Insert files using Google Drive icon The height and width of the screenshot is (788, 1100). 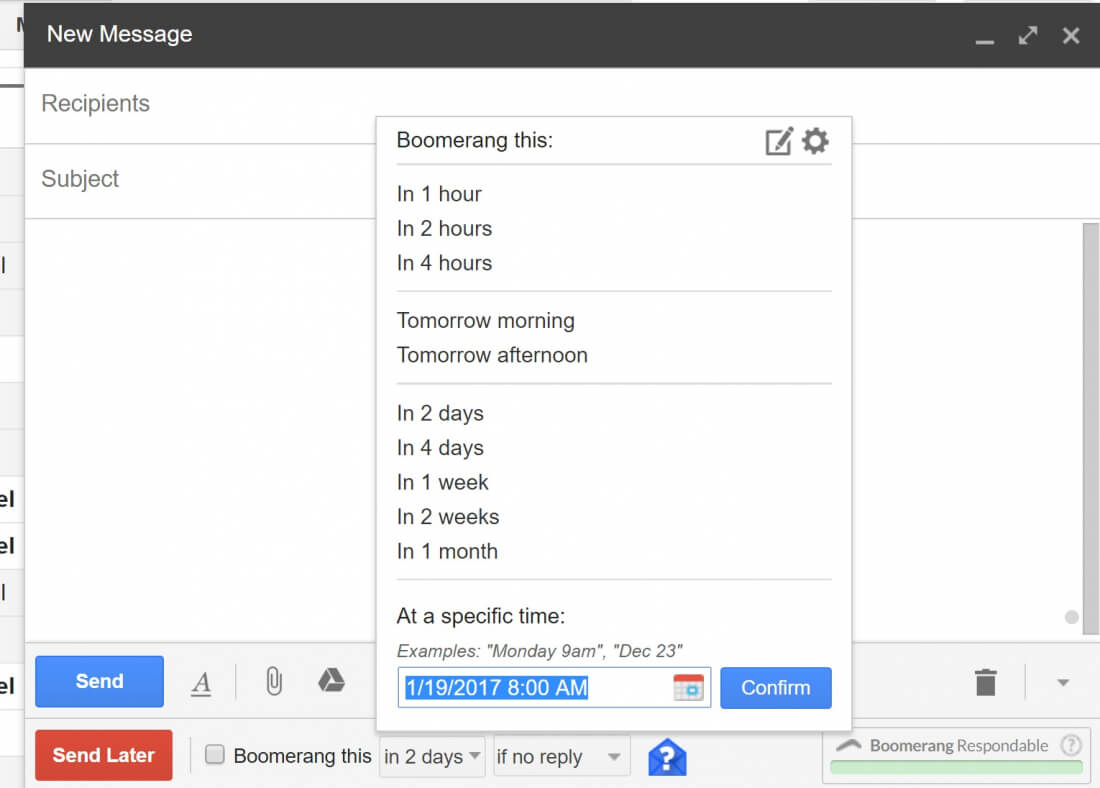point(331,681)
